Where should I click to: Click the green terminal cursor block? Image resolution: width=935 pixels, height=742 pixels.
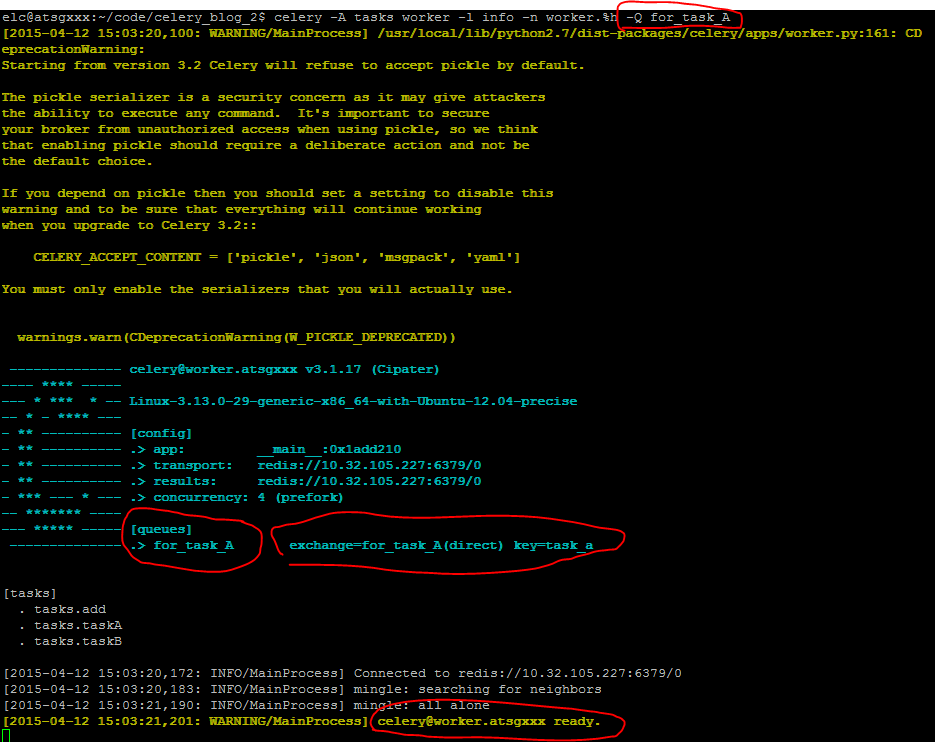click(x=6, y=736)
